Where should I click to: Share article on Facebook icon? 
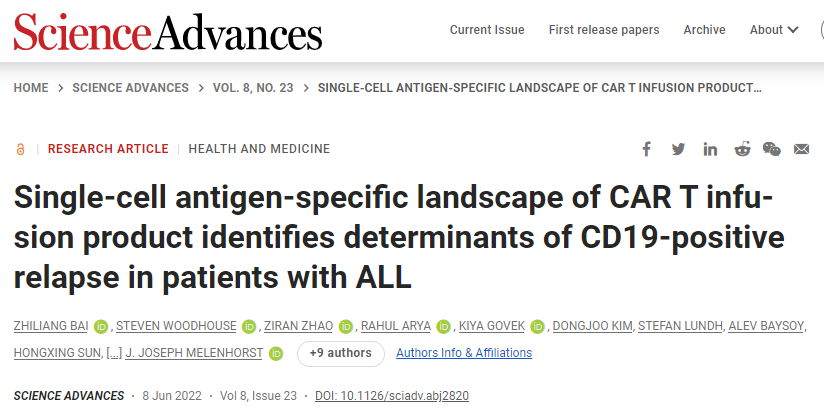tap(646, 149)
